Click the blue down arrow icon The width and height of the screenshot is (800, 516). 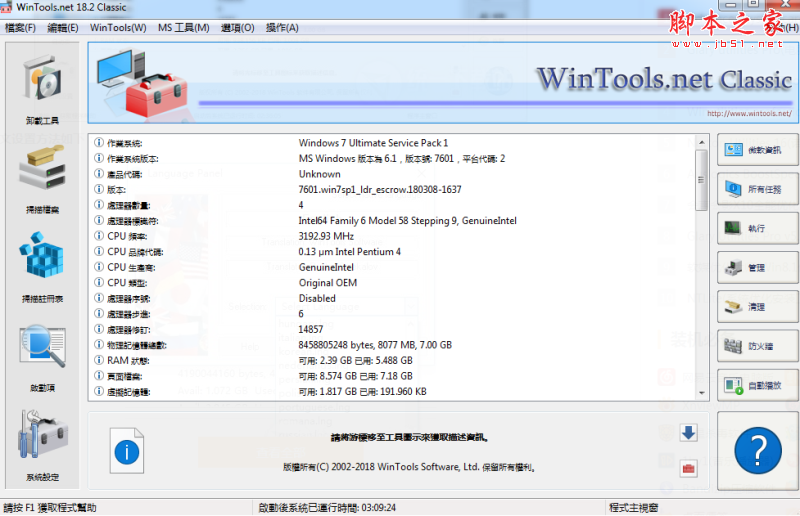(x=688, y=433)
